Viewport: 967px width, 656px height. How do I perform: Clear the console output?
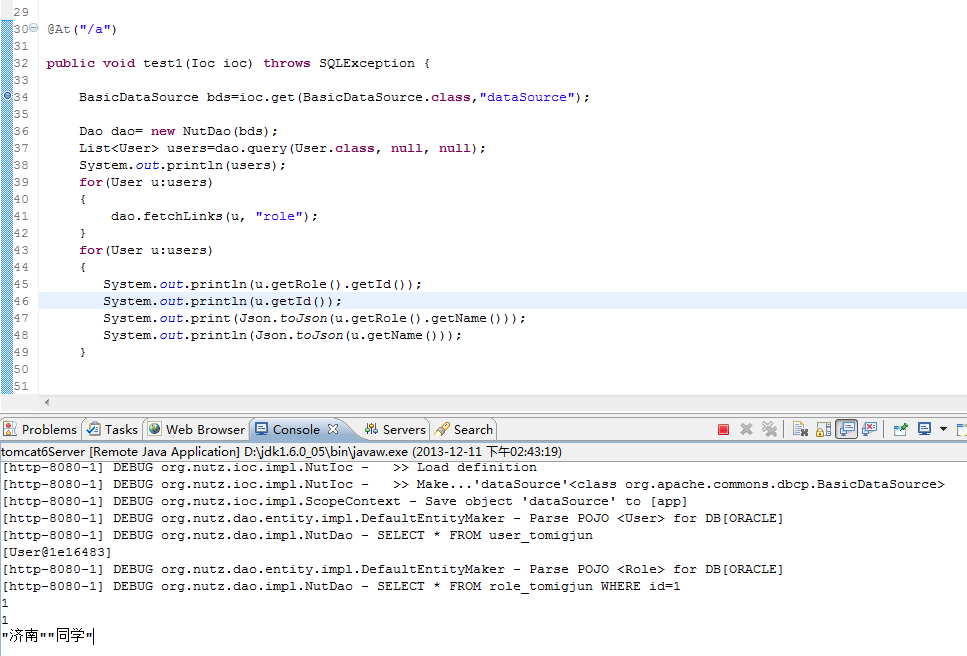click(800, 429)
